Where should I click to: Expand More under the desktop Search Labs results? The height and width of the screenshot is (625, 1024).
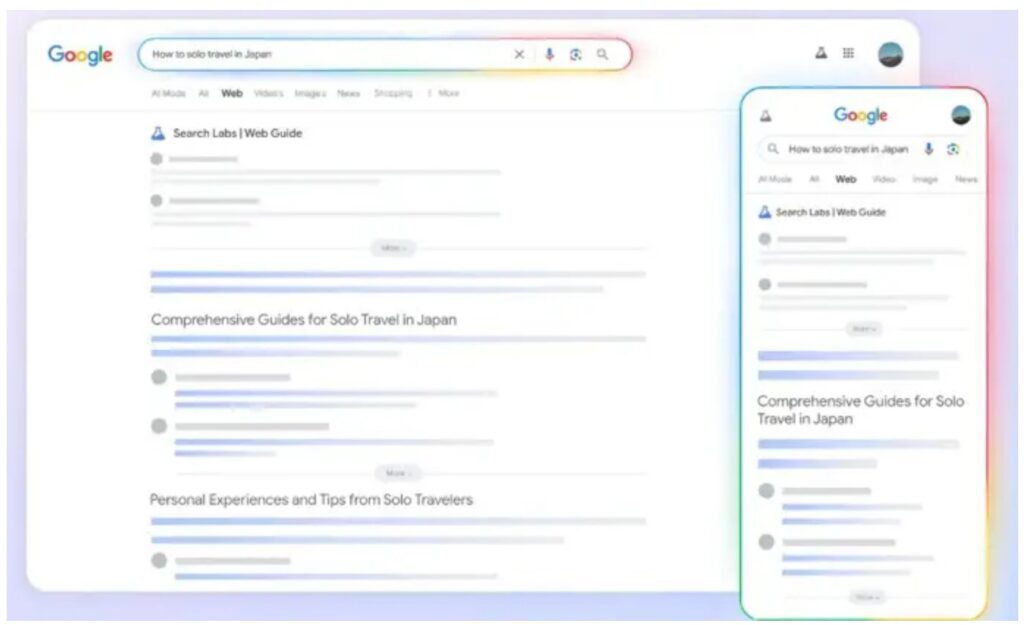tap(393, 248)
